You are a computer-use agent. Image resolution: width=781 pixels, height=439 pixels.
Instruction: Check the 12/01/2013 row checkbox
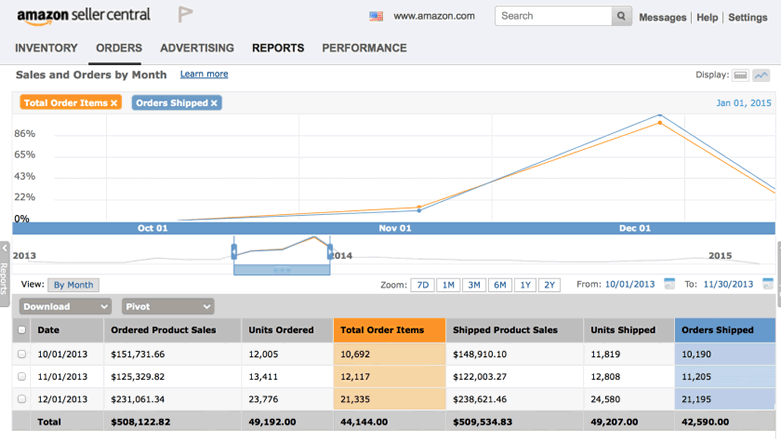pos(22,399)
